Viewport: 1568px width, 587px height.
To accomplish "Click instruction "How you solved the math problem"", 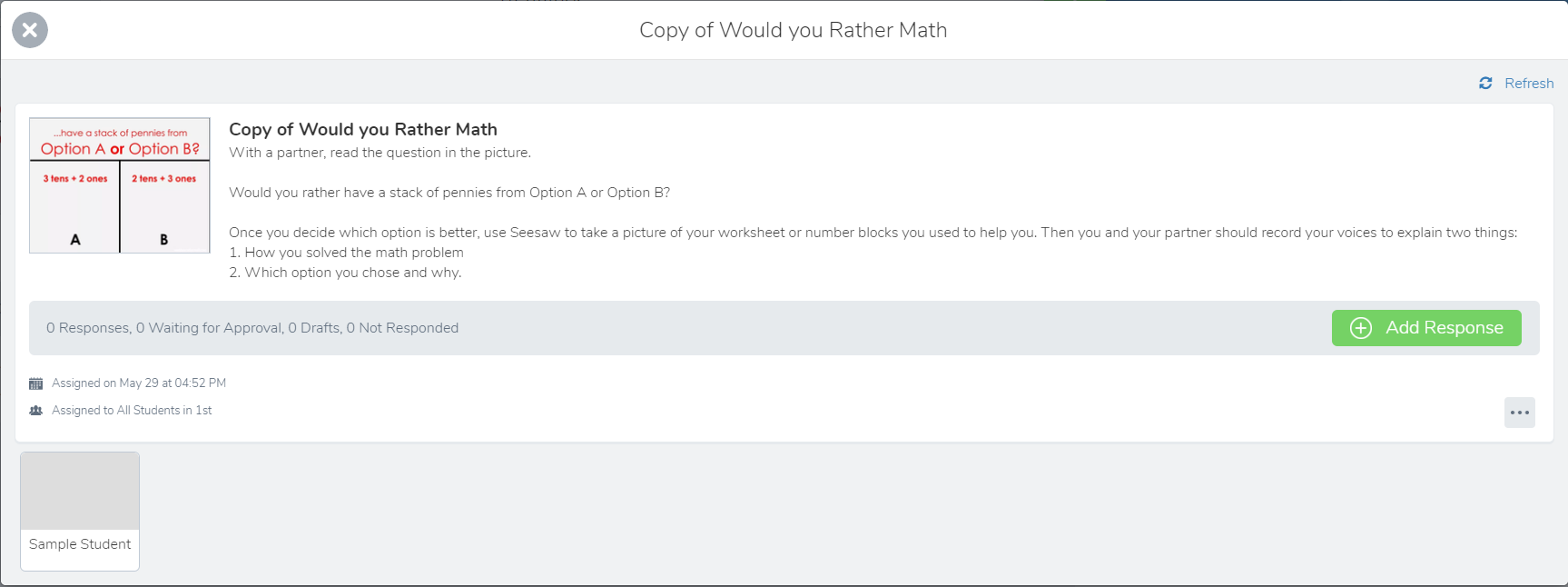I will 354,253.
